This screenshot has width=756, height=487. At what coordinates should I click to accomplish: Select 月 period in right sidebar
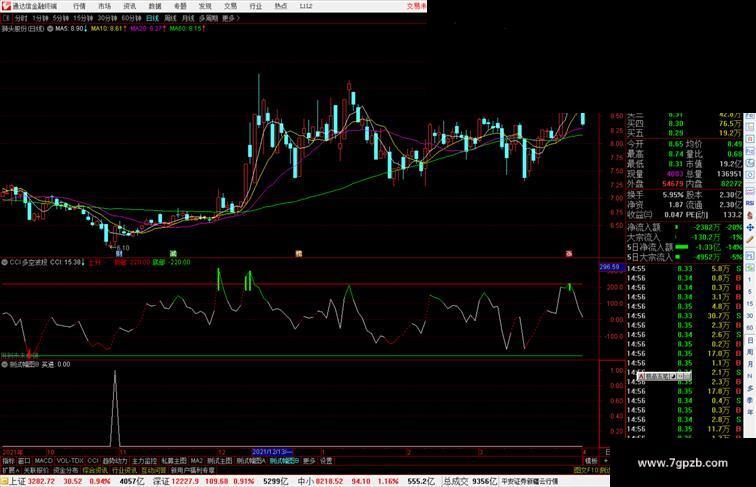(750, 364)
